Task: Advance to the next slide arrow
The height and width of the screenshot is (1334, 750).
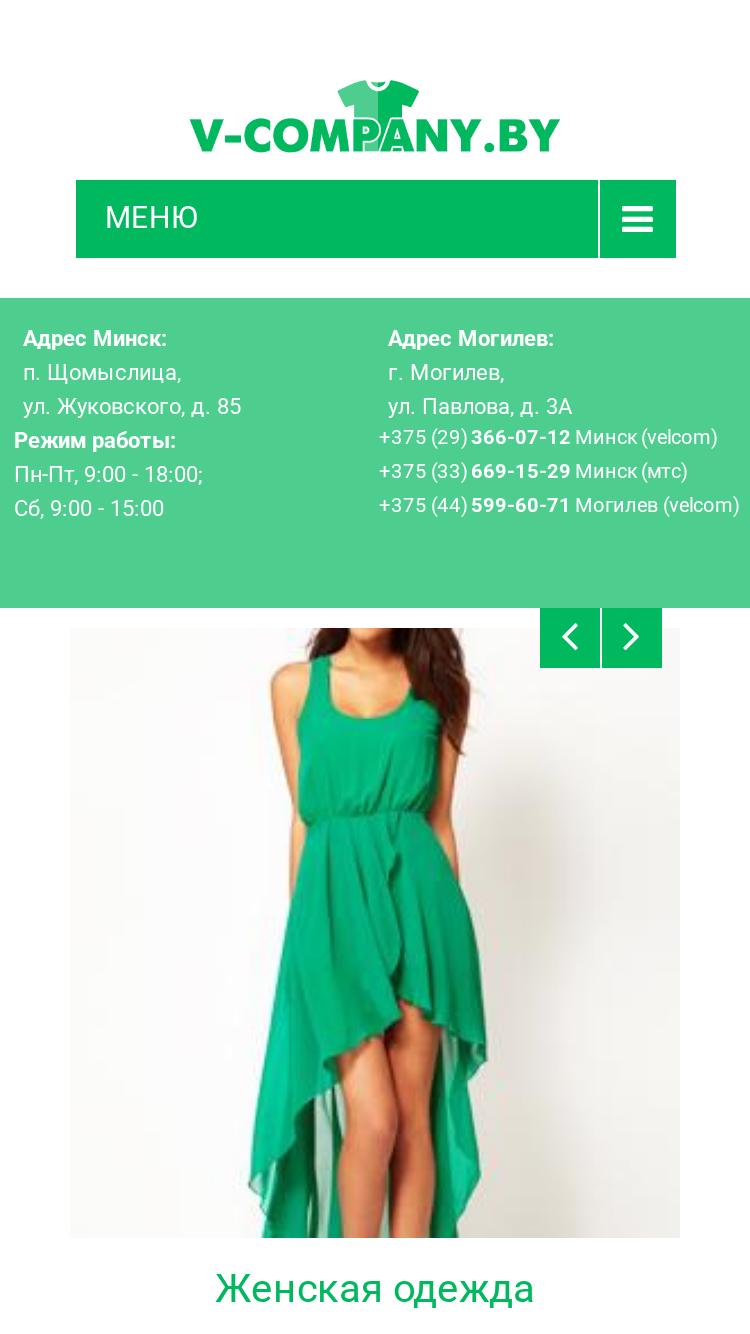Action: (x=632, y=637)
